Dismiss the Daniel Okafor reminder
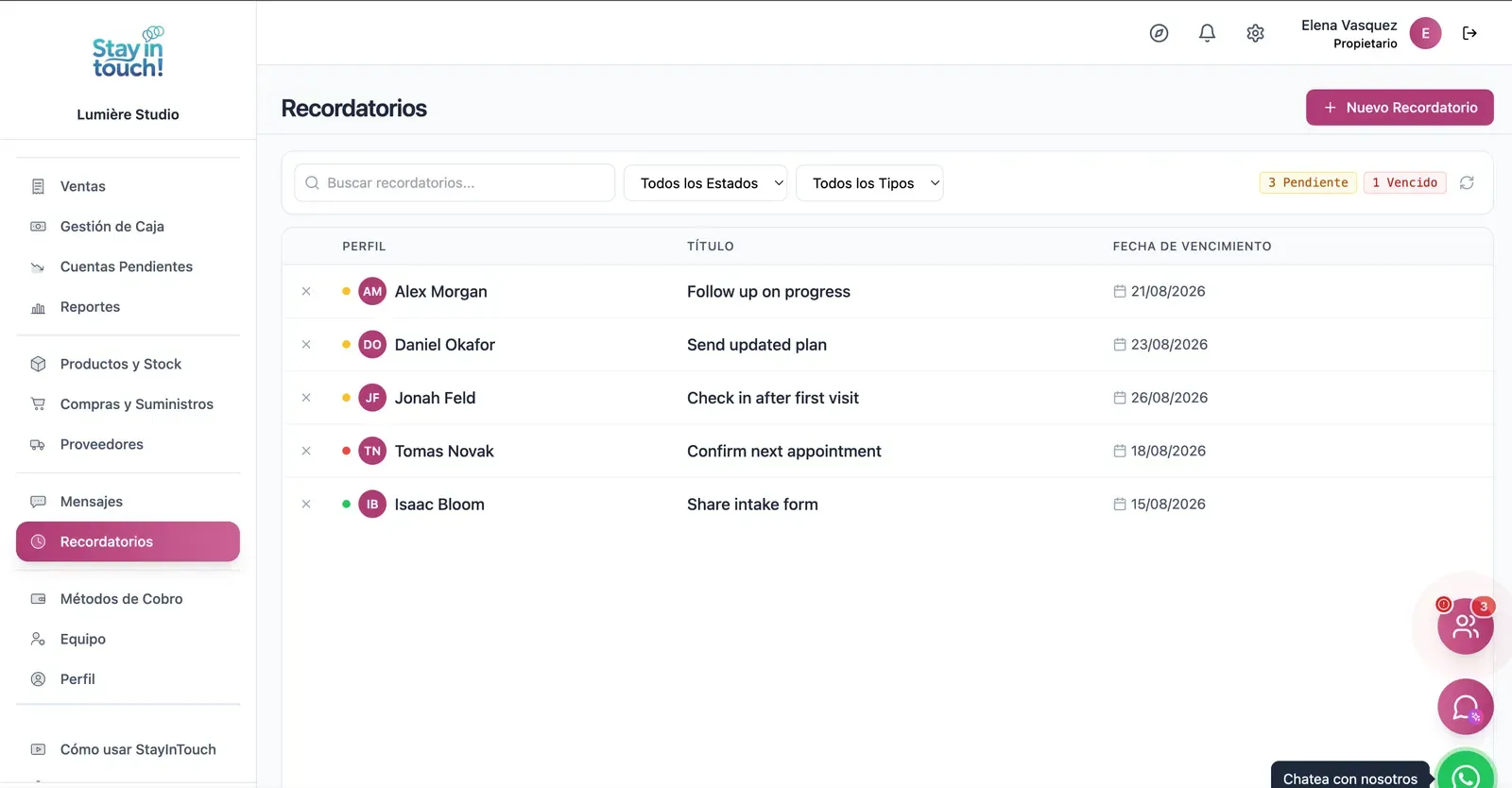 pyautogui.click(x=306, y=345)
